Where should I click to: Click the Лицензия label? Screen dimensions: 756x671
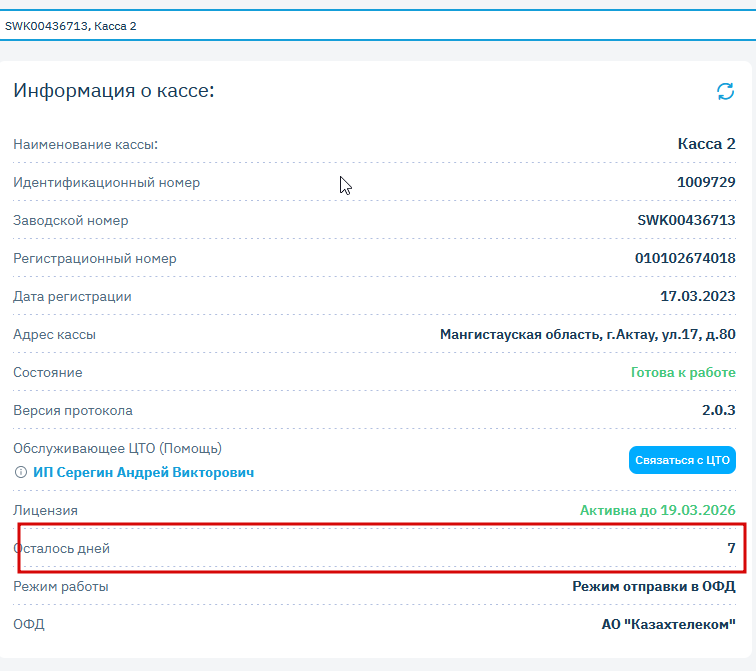coord(45,510)
